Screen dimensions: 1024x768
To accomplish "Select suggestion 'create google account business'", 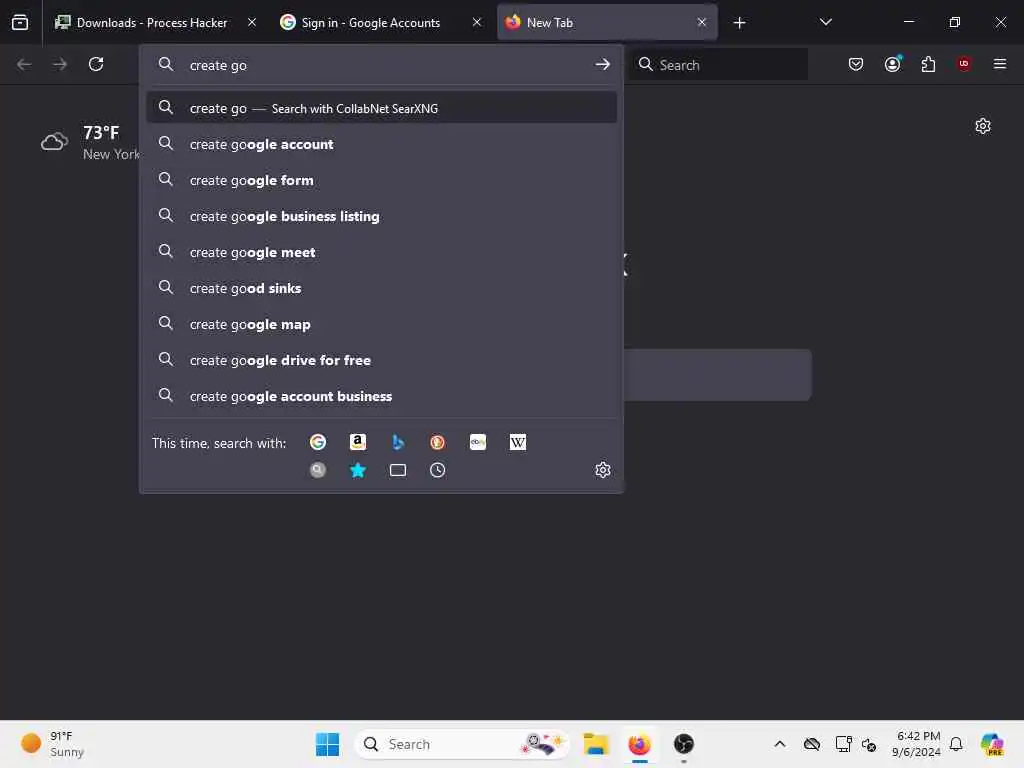I will click(x=381, y=396).
